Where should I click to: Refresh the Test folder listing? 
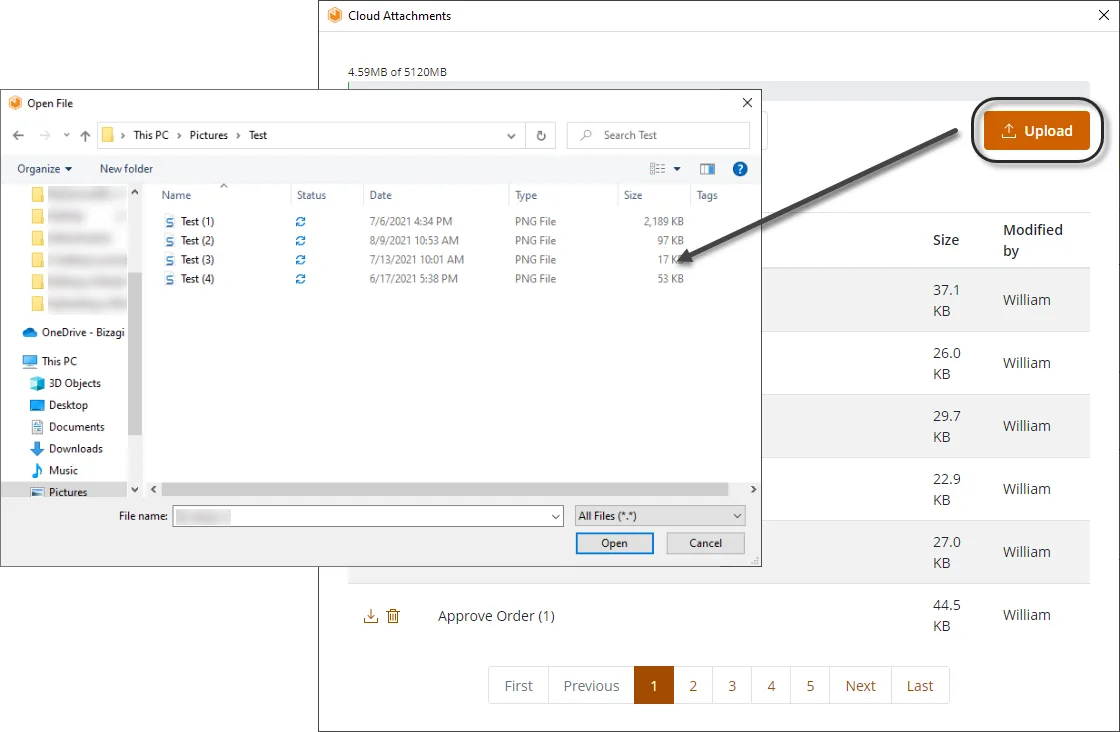541,135
